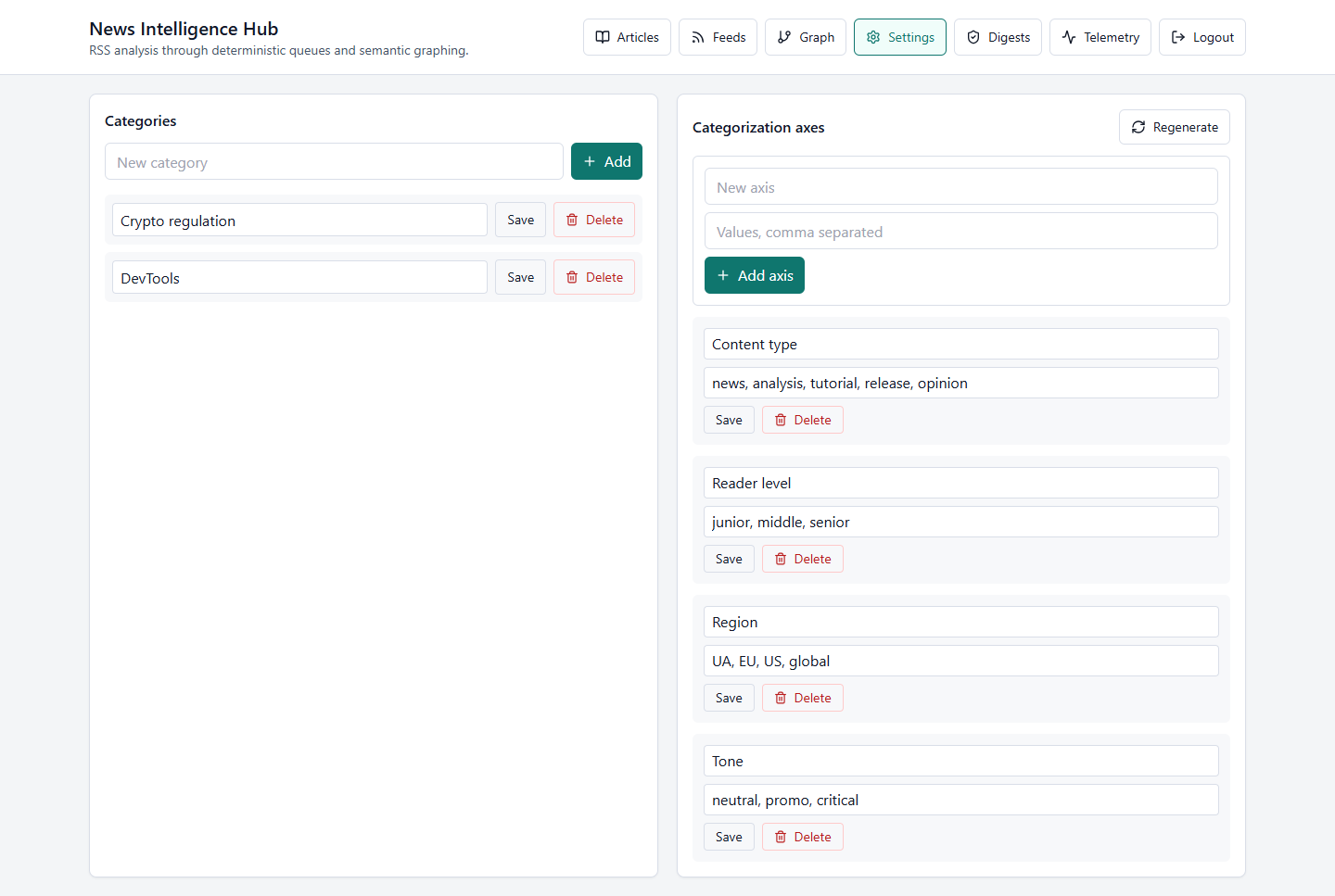The width and height of the screenshot is (1335, 896).
Task: Regenerate categorization axes
Action: (x=1175, y=127)
